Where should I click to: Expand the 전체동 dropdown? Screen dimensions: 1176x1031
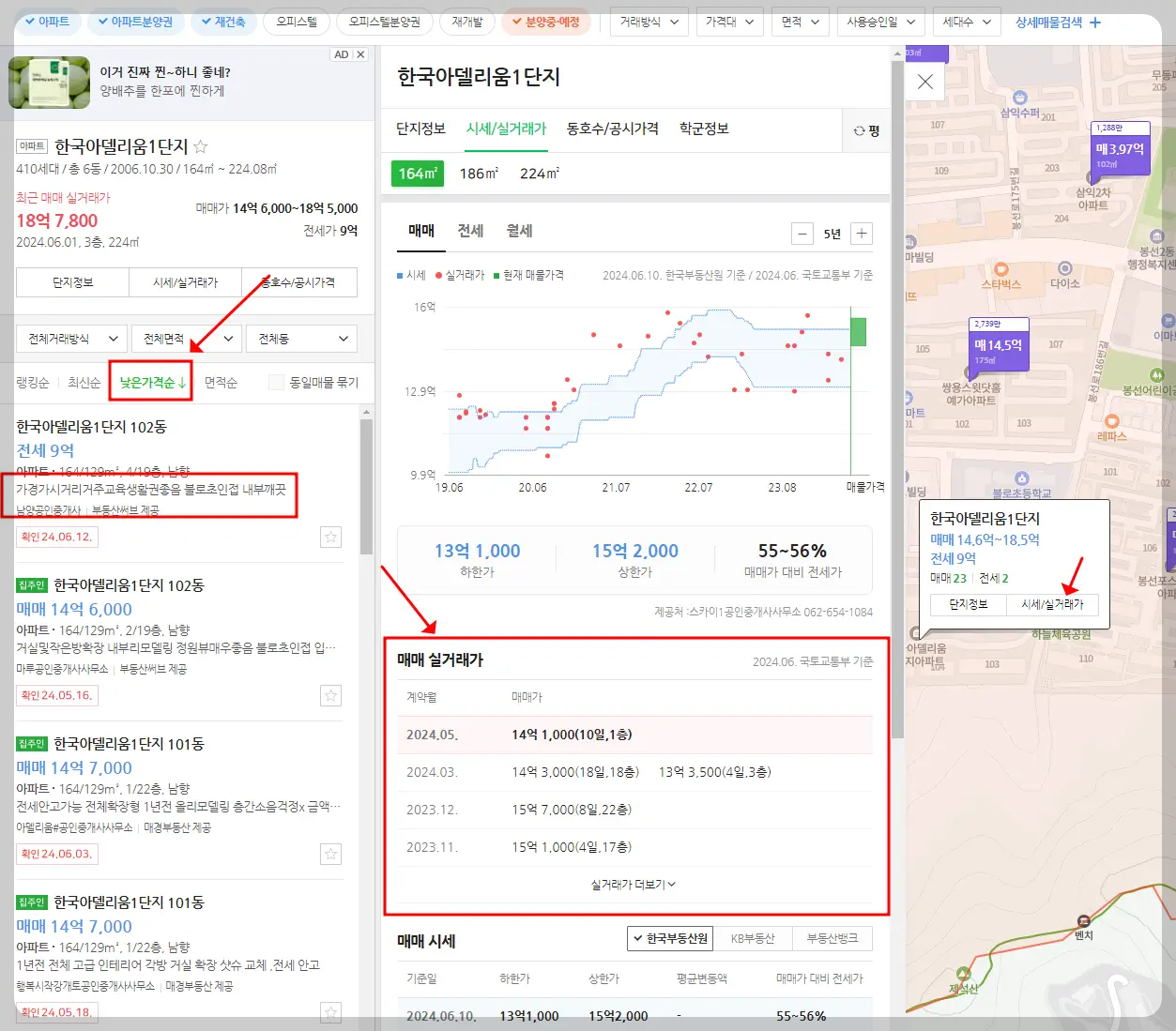pyautogui.click(x=300, y=338)
